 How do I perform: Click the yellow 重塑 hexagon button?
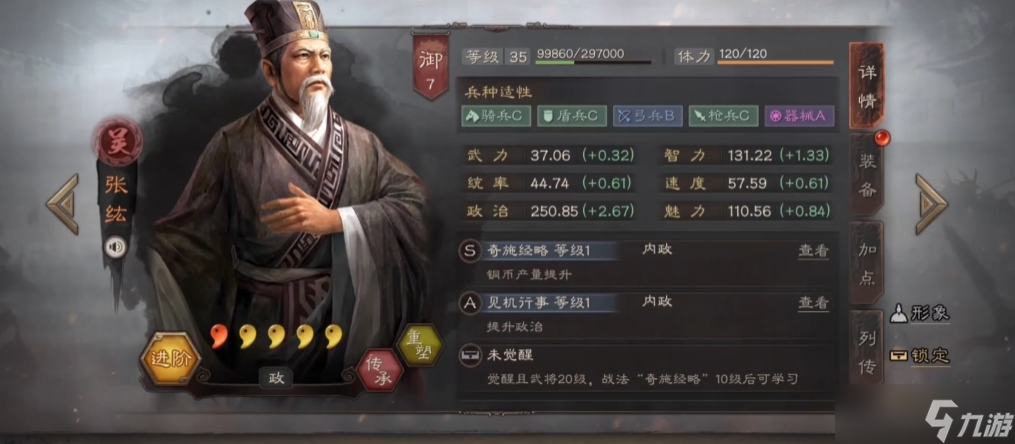pyautogui.click(x=419, y=343)
